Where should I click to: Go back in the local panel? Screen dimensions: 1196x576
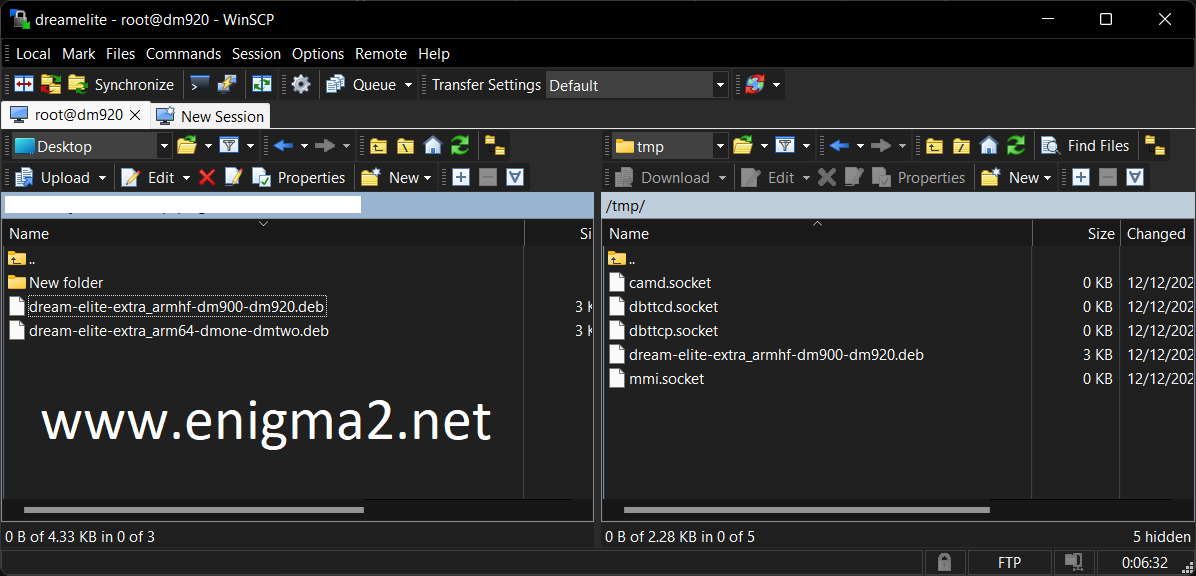pos(284,146)
